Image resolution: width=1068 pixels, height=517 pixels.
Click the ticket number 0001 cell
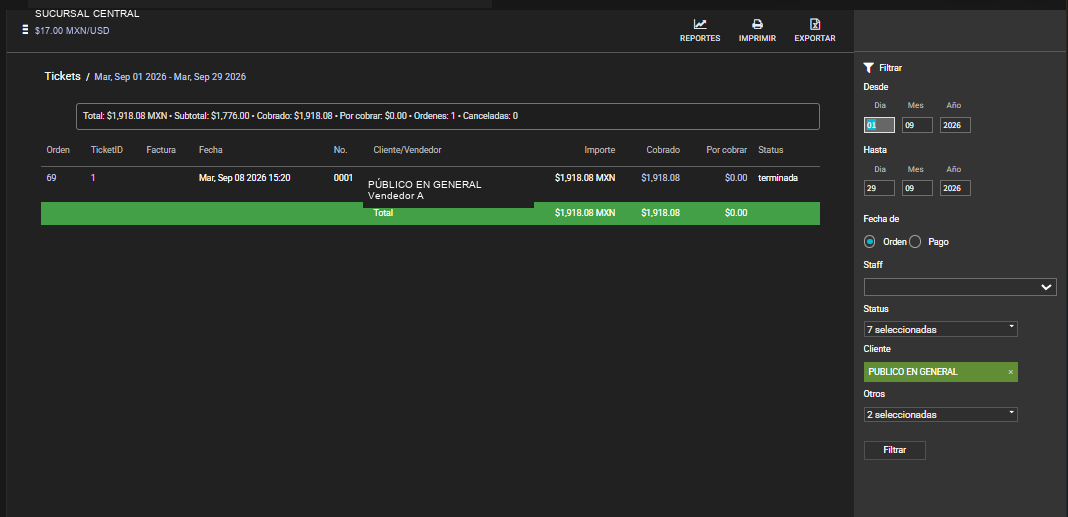click(x=343, y=178)
